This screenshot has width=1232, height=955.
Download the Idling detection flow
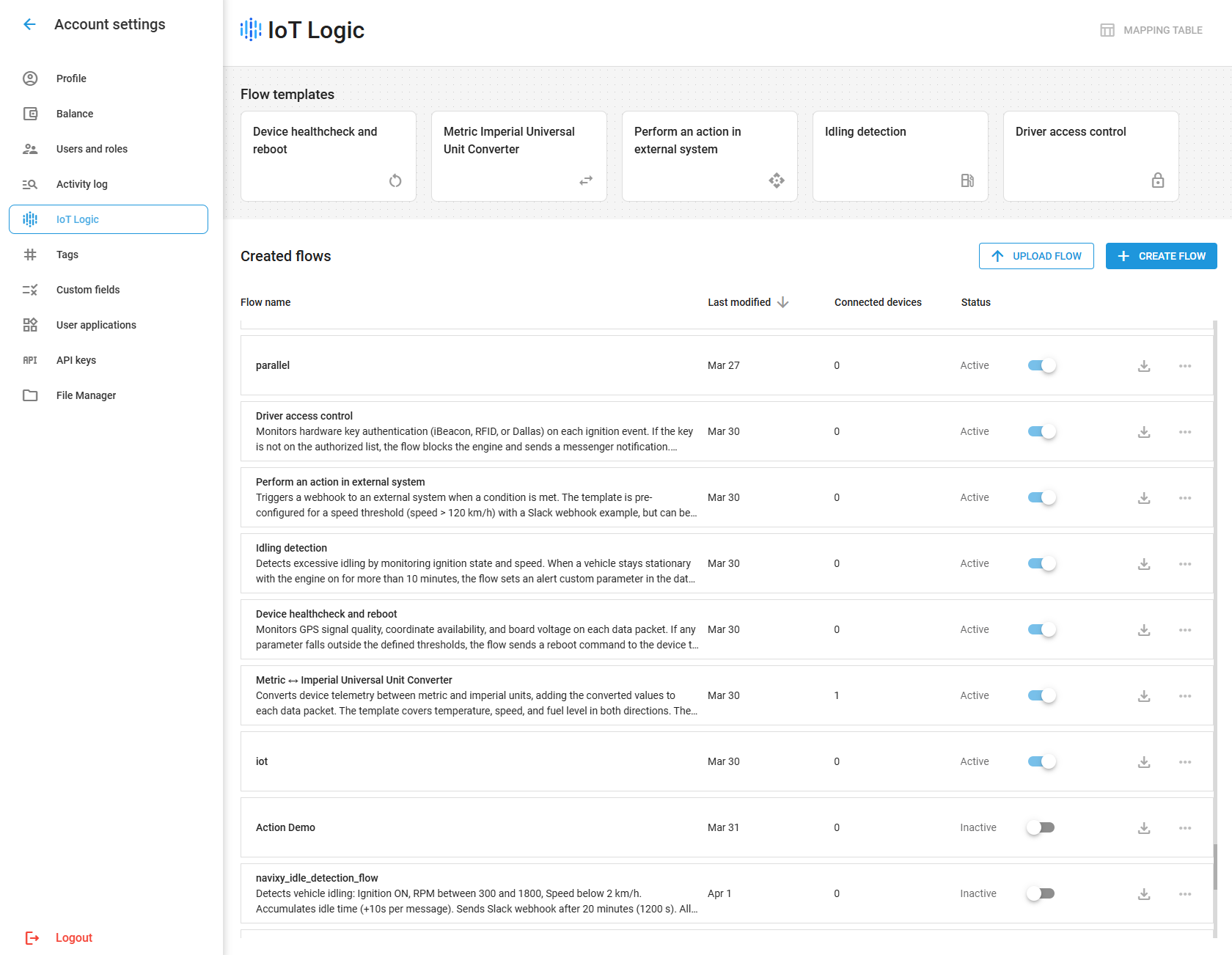(1144, 563)
